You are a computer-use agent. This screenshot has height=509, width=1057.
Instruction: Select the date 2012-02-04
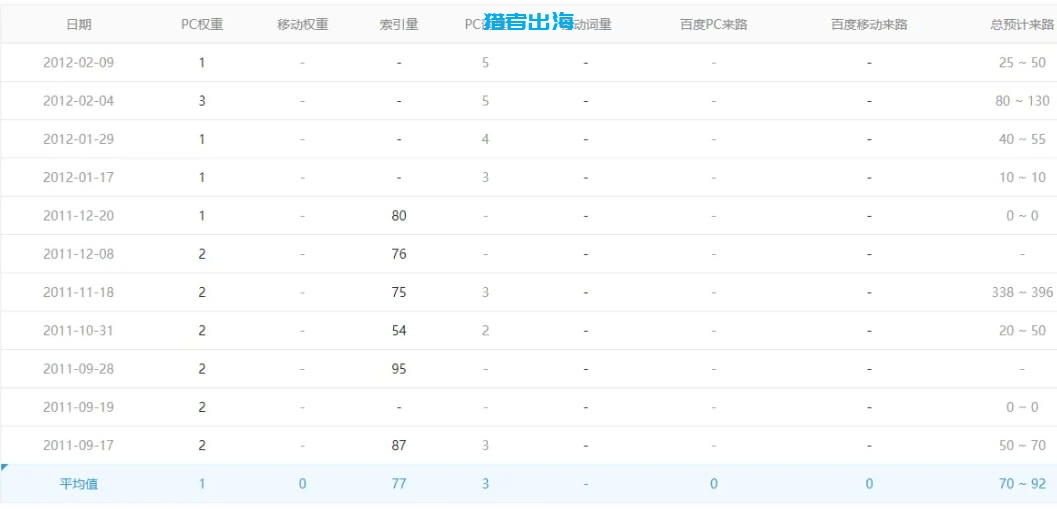79,101
